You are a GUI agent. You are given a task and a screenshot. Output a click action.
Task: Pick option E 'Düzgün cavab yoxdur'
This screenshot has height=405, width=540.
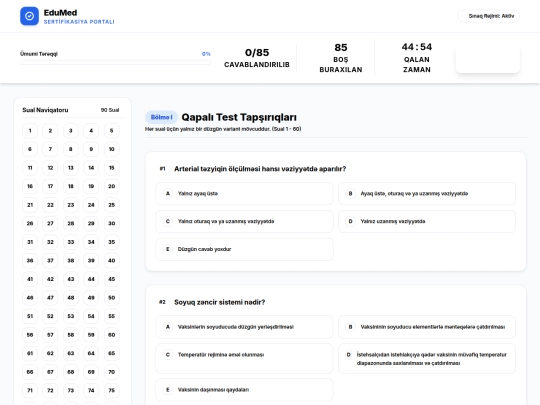pyautogui.click(x=245, y=249)
